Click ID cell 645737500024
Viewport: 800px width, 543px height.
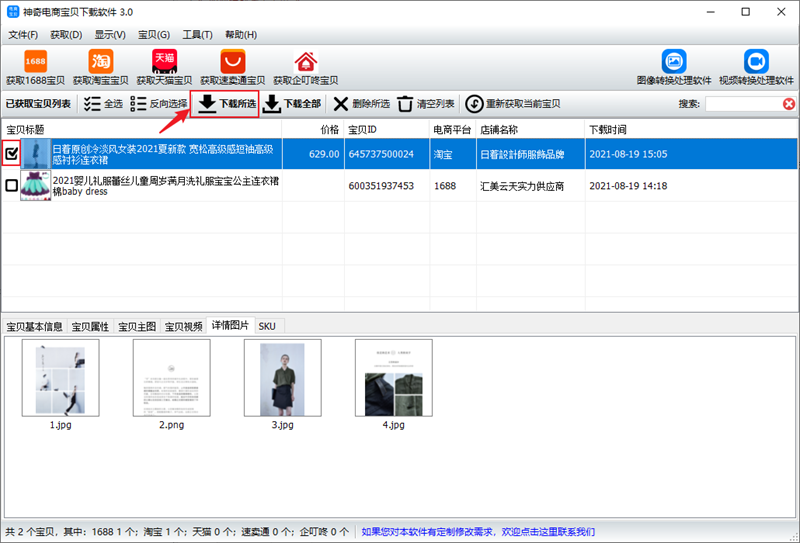(x=381, y=154)
